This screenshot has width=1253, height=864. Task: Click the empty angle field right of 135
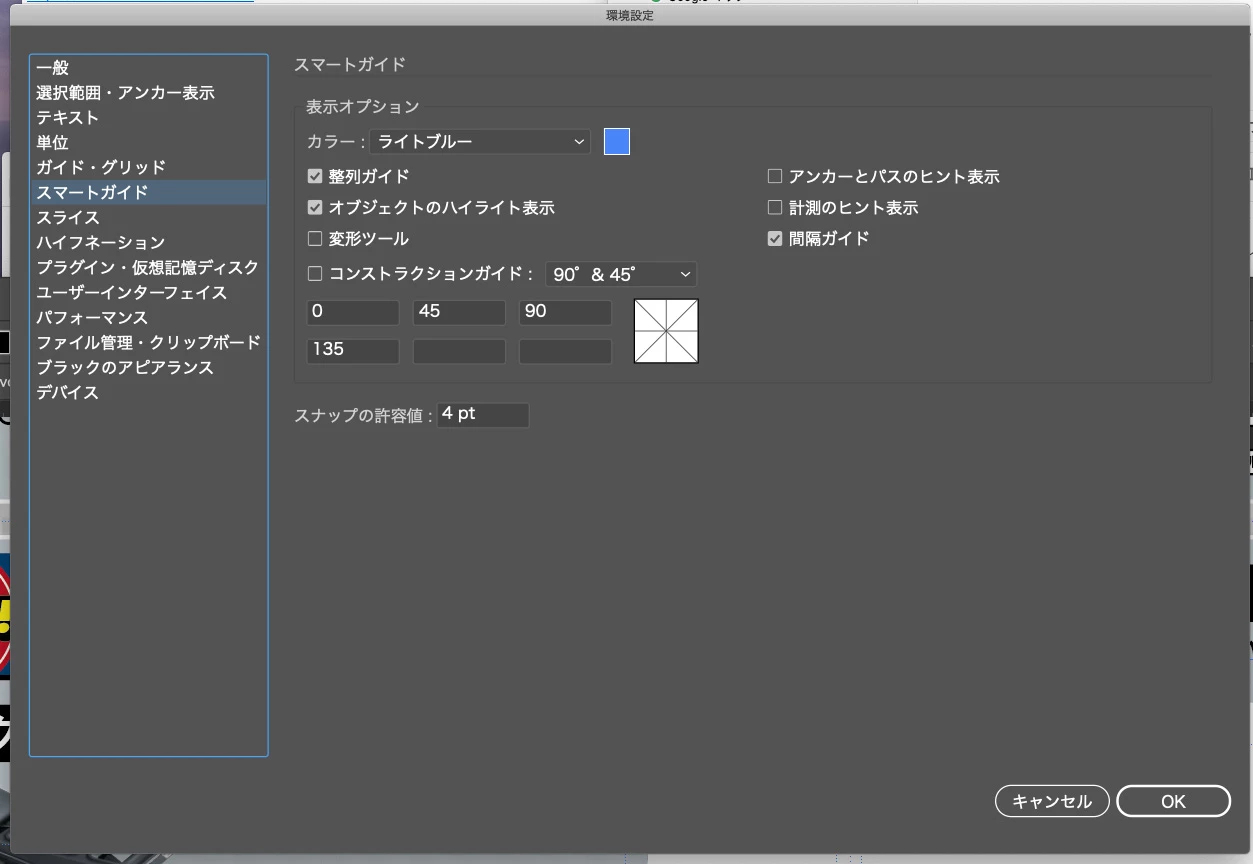click(x=459, y=351)
